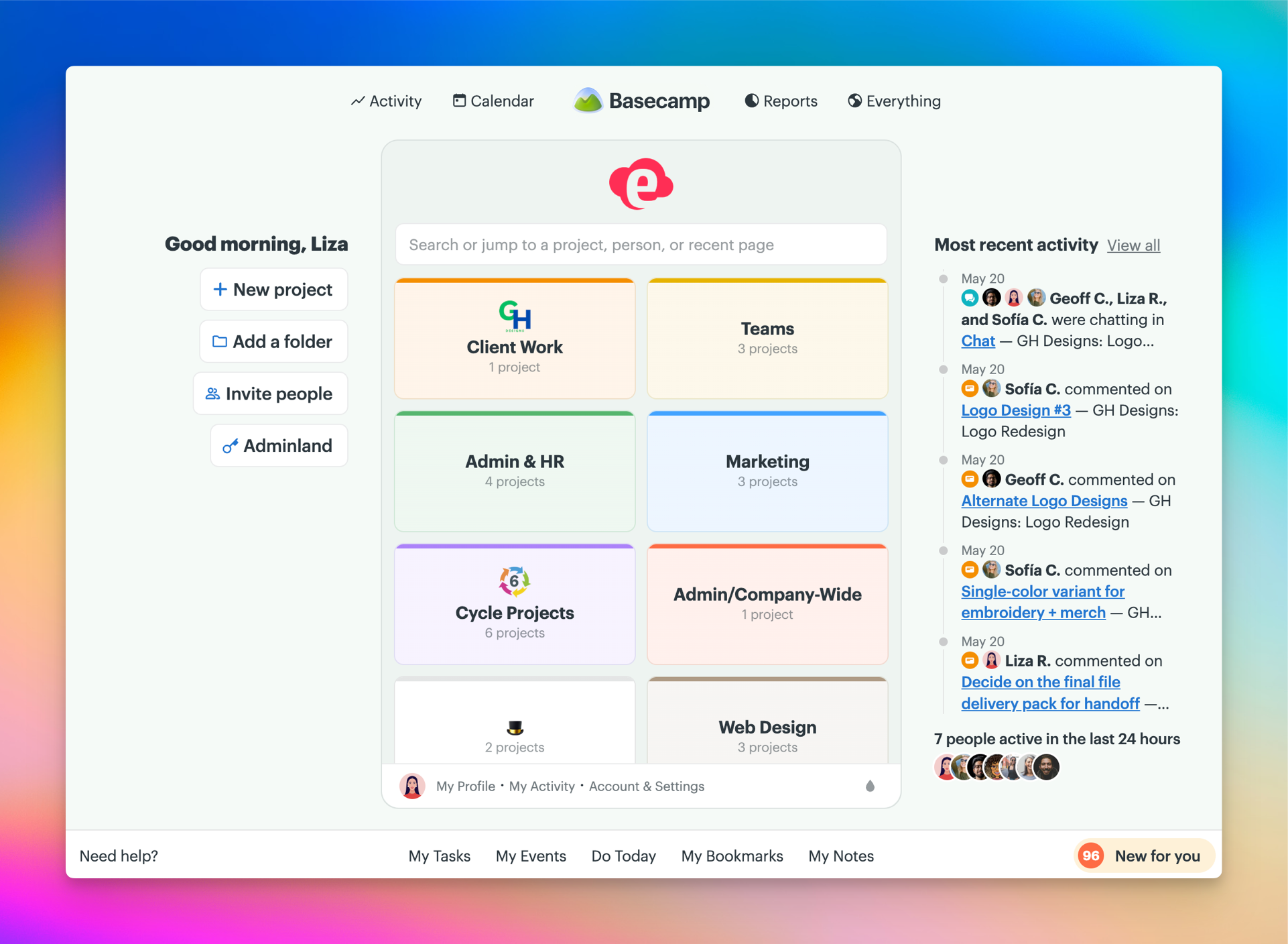This screenshot has width=1288, height=944.
Task: Click Add a folder button
Action: tap(273, 342)
